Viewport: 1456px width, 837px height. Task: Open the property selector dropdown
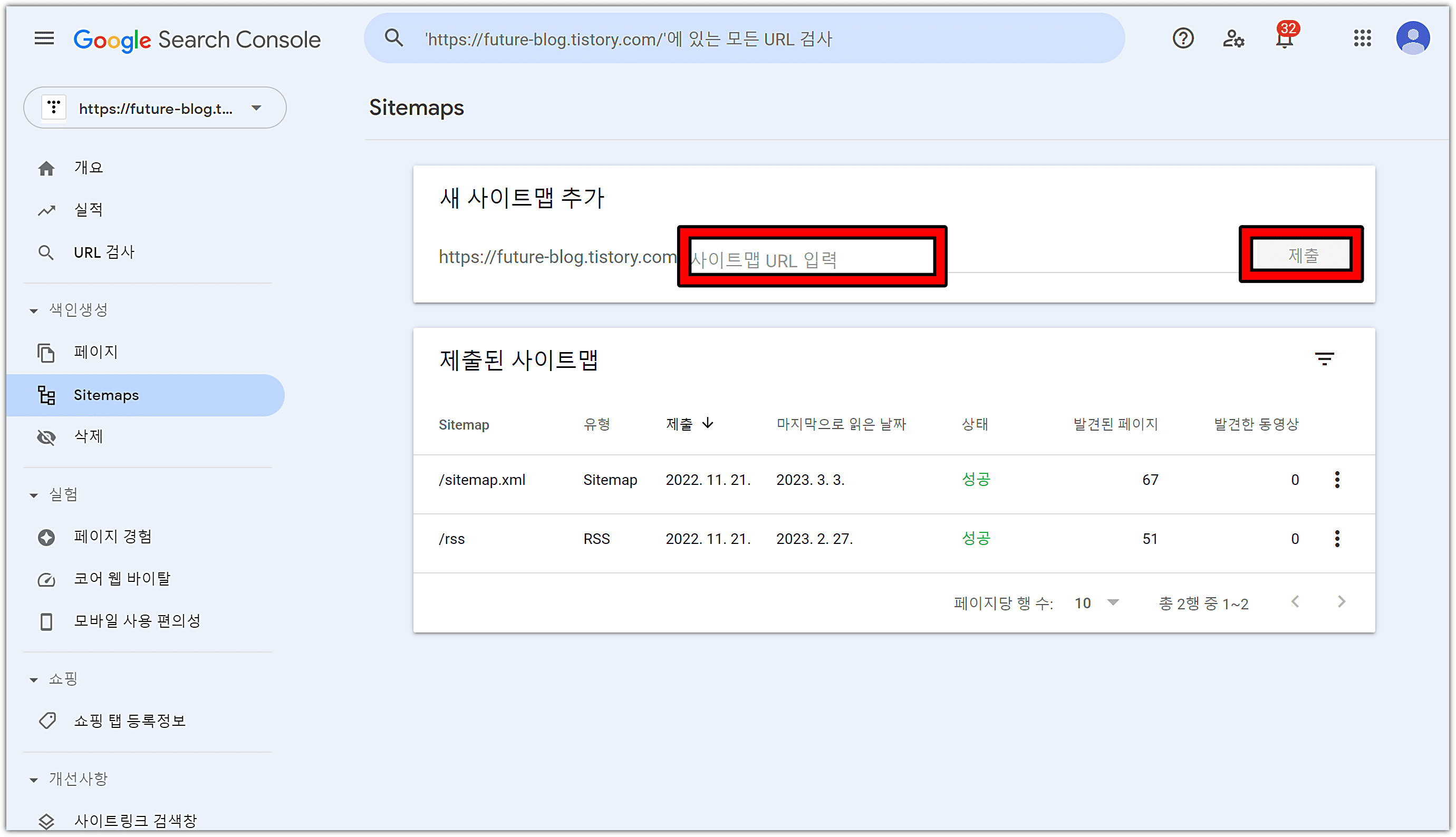(x=155, y=108)
